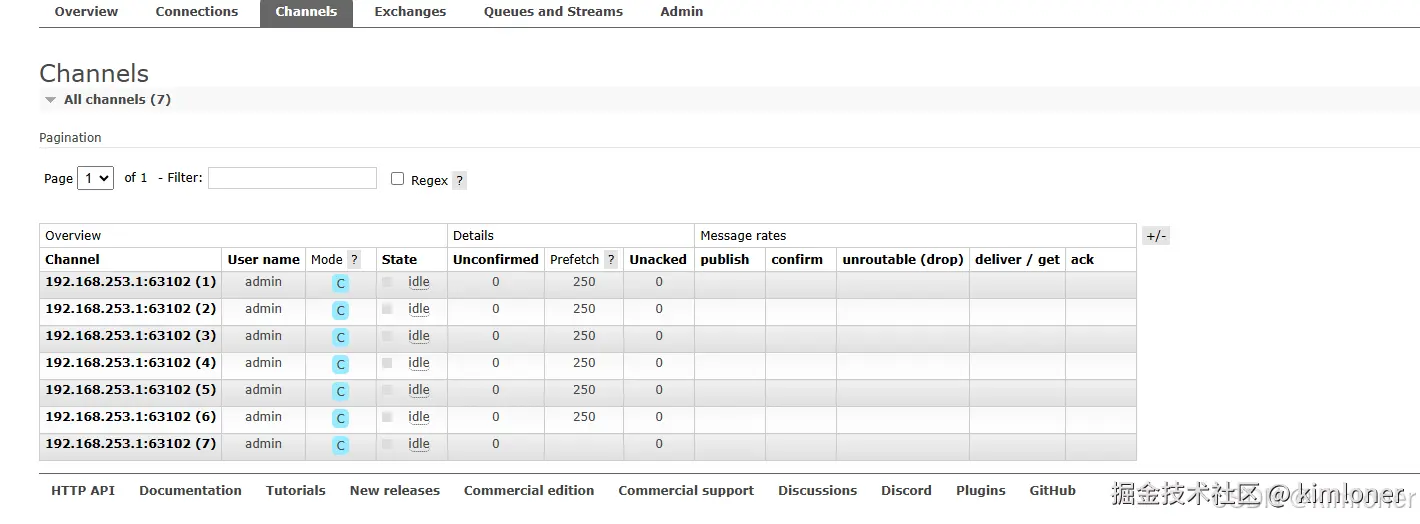The width and height of the screenshot is (1420, 524).
Task: Open the Connections tab
Action: click(197, 12)
